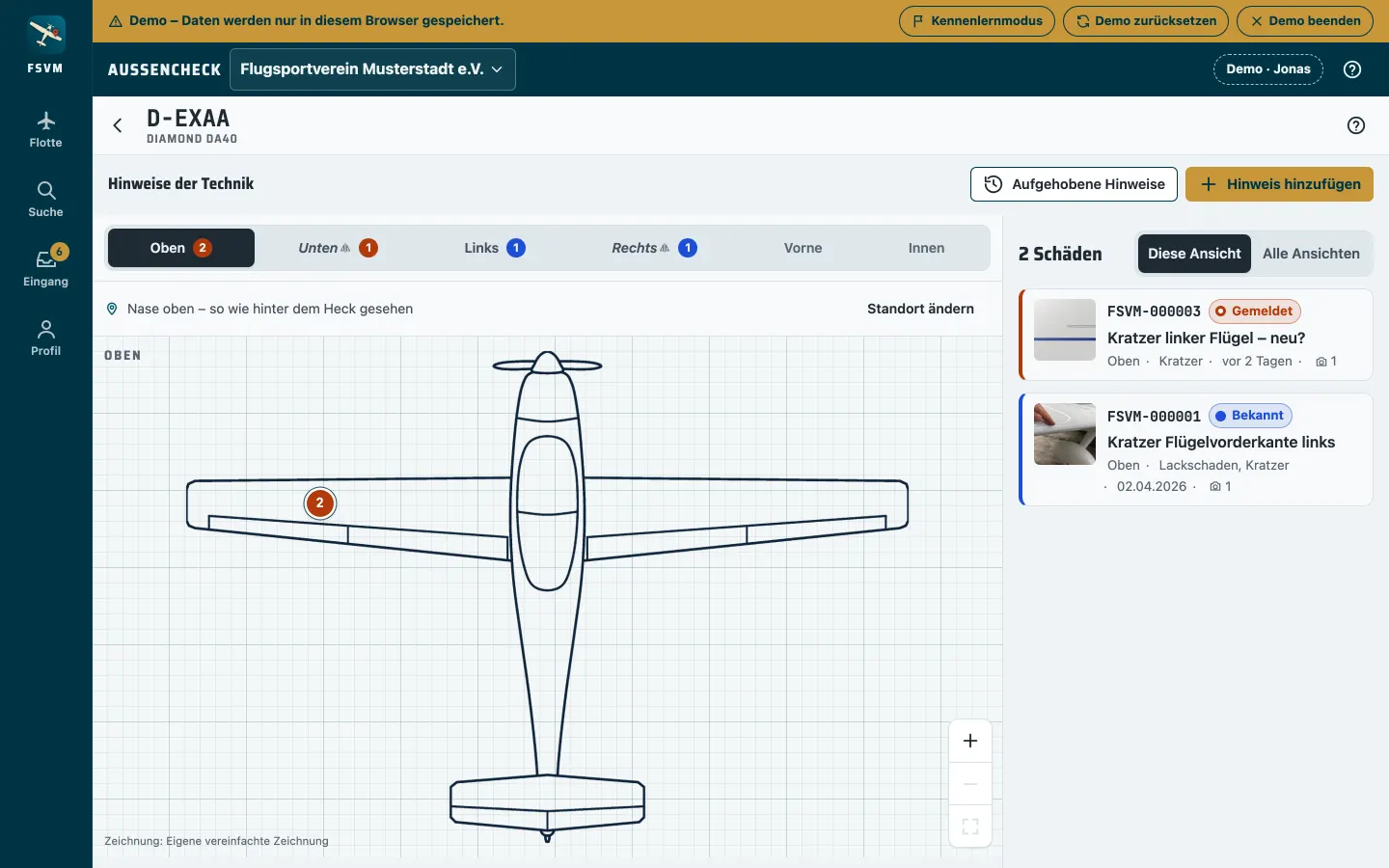1389x868 pixels.
Task: Open help icon beside D-EXAA title
Action: tap(1356, 125)
